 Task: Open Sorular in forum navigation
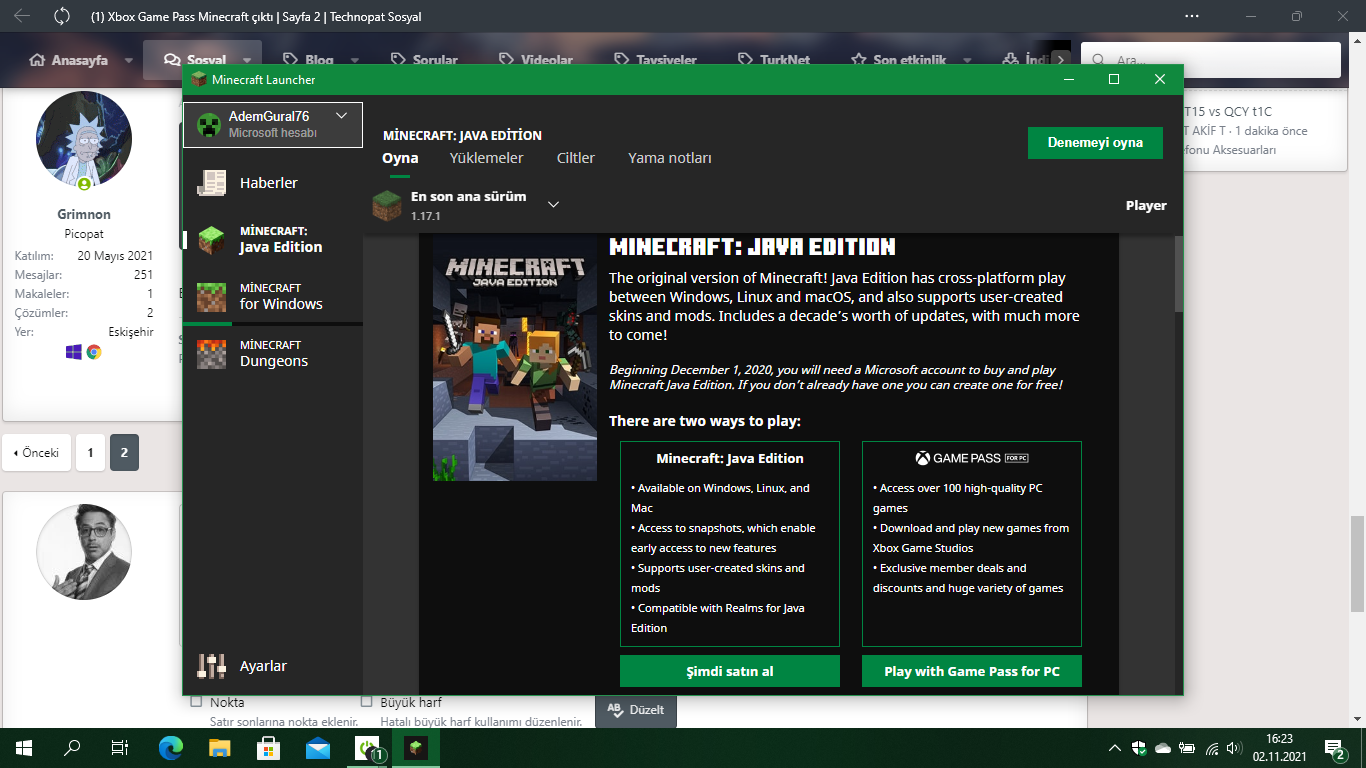point(424,60)
